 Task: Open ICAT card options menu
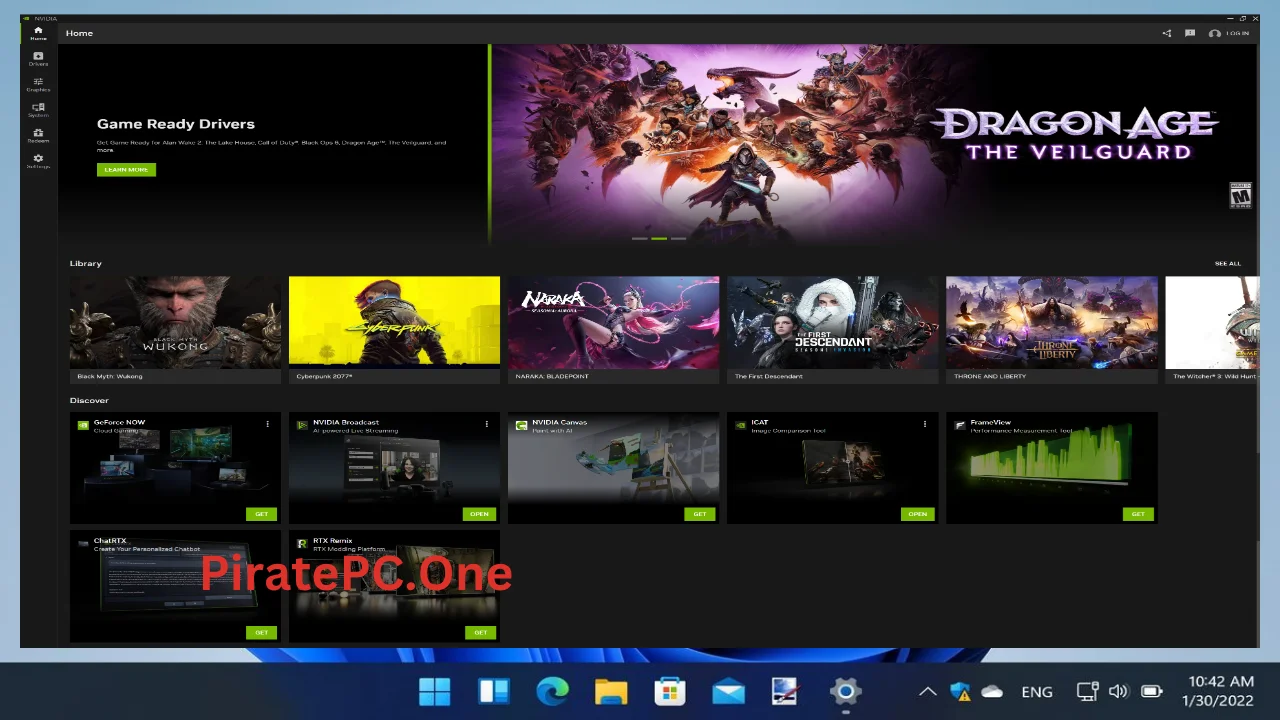[x=924, y=424]
